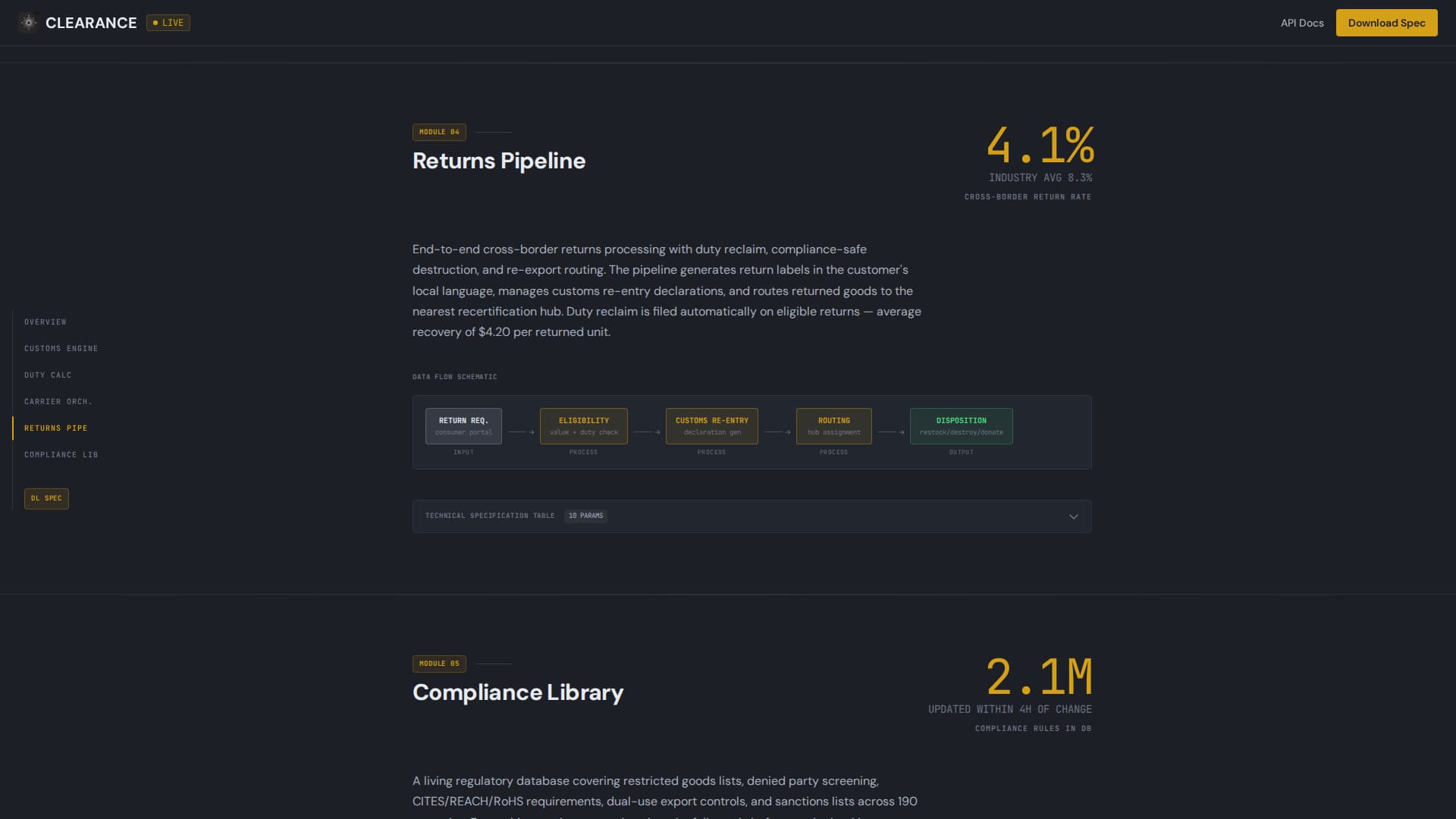Screen dimensions: 1456x819
Task: Click the Returns Pipeline heading
Action: [x=499, y=161]
